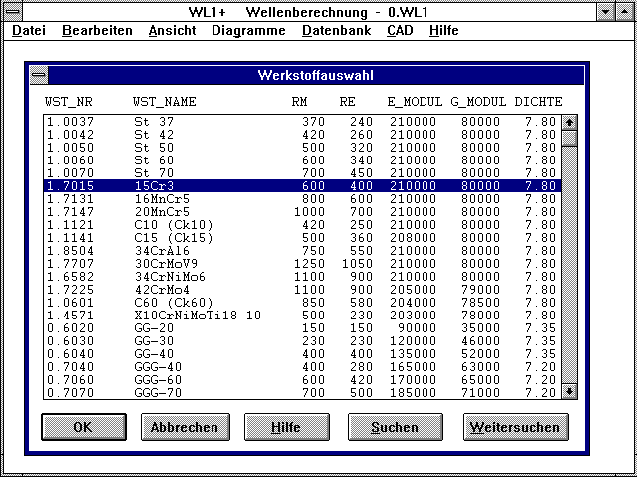Choose GGG-60 from the material list
The image size is (637, 478).
click(x=300, y=380)
